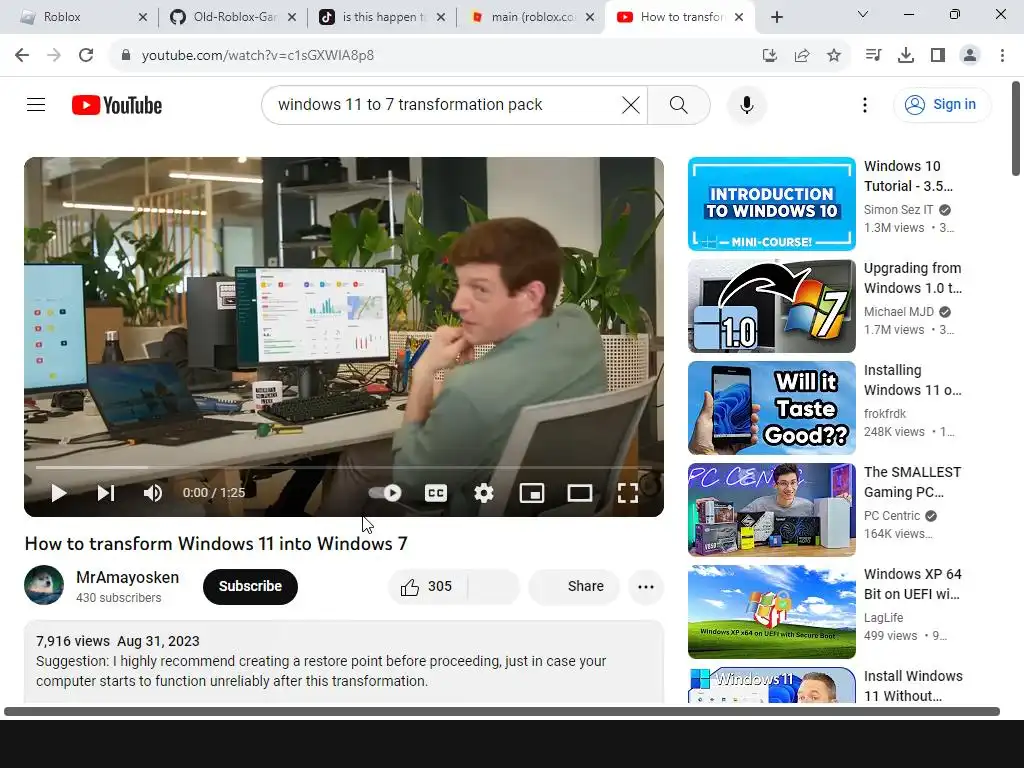This screenshot has height=768, width=1024.
Task: Toggle the autoplay switch
Action: [385, 493]
